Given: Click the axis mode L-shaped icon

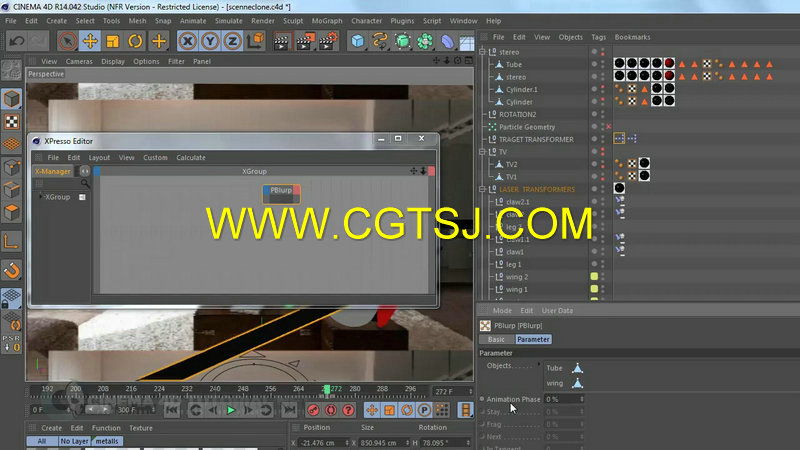Looking at the screenshot, I should click(11, 241).
